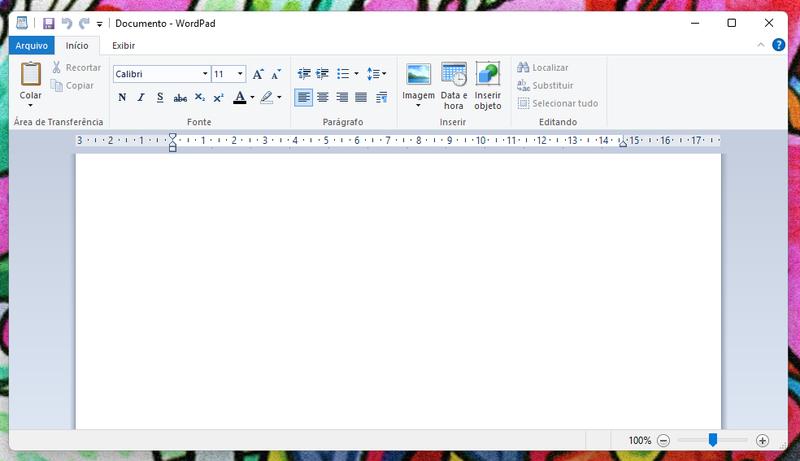Select align text right

pyautogui.click(x=342, y=97)
